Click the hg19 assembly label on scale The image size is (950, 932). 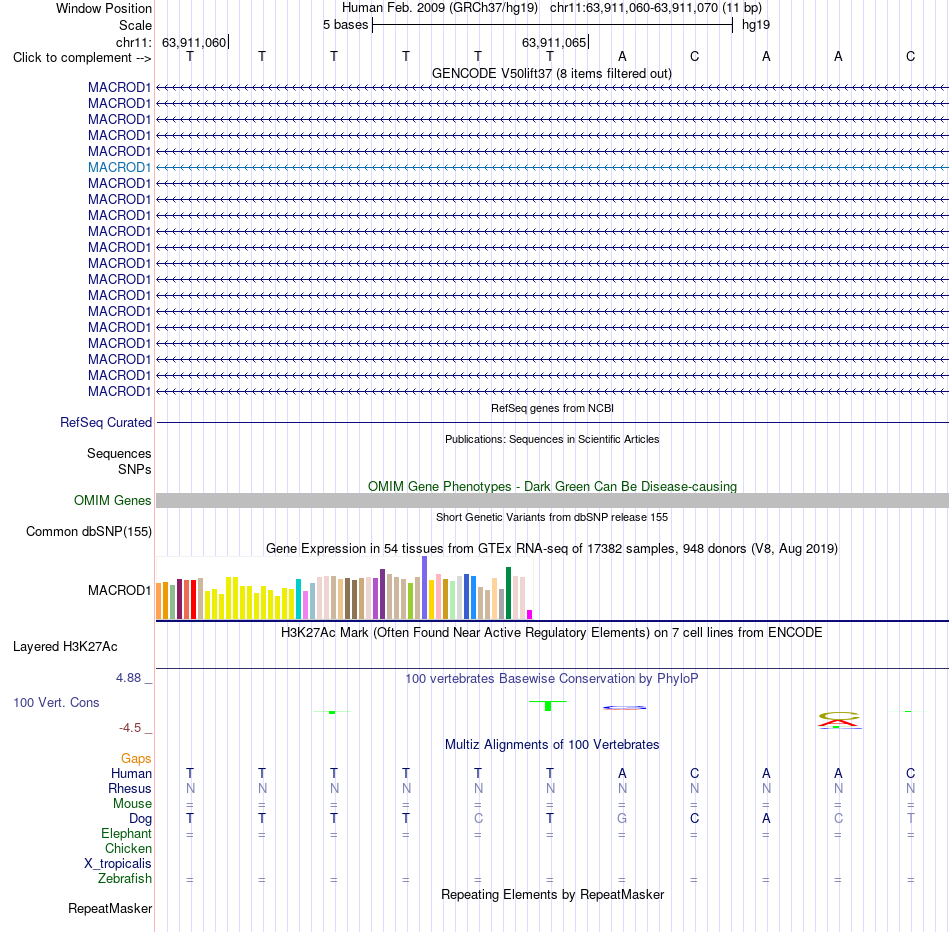click(756, 25)
